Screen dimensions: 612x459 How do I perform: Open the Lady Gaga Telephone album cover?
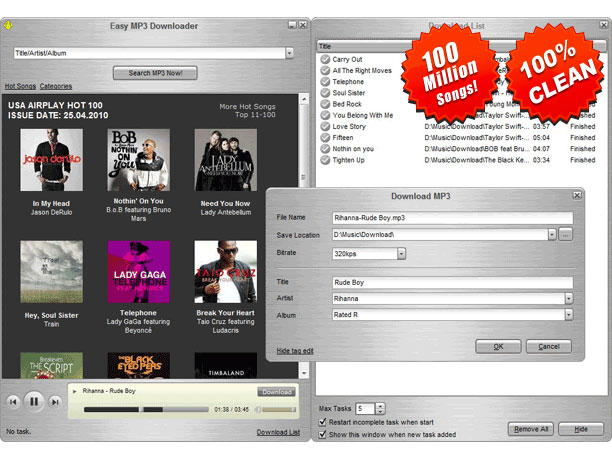pyautogui.click(x=139, y=272)
